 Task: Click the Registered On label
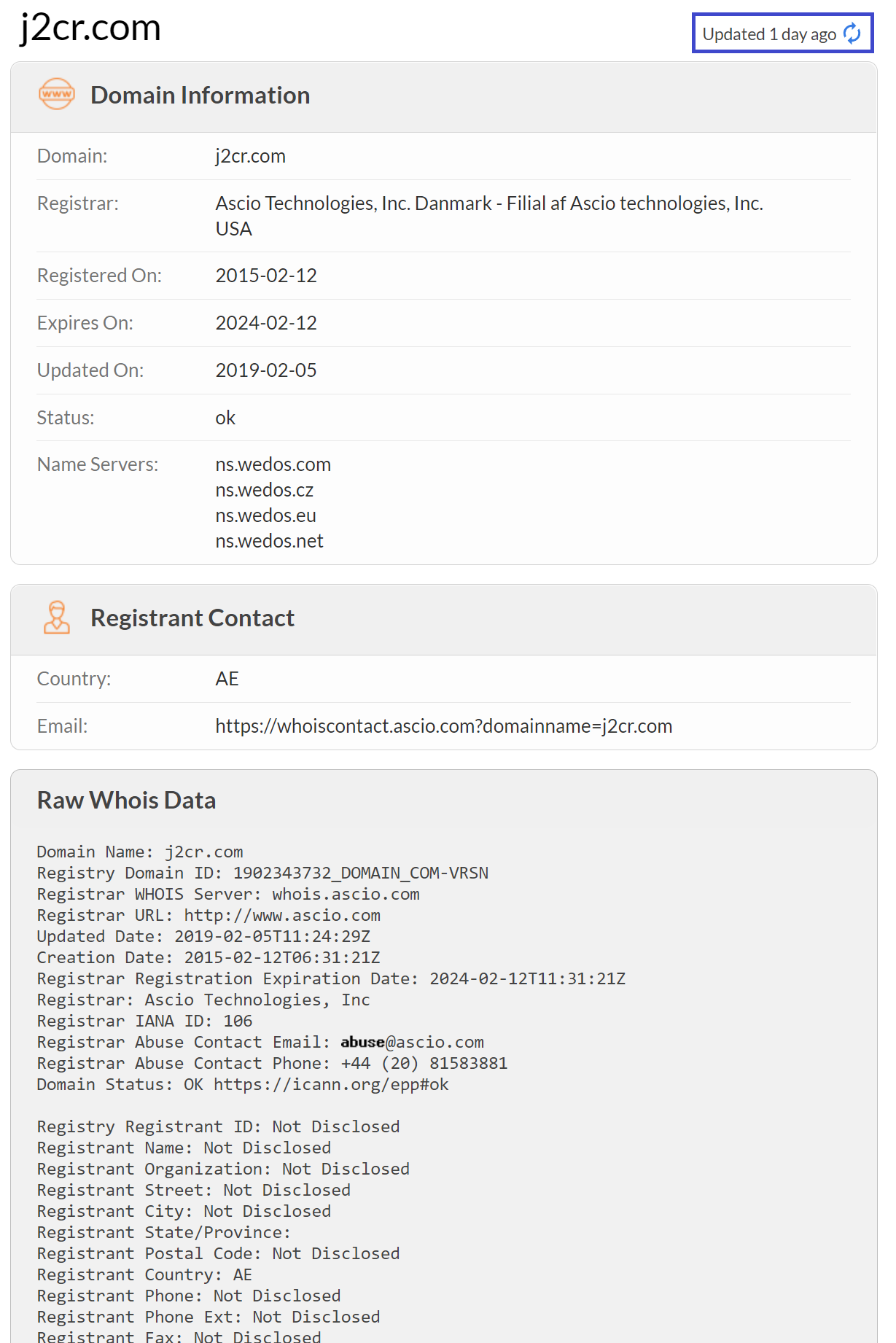coord(99,276)
